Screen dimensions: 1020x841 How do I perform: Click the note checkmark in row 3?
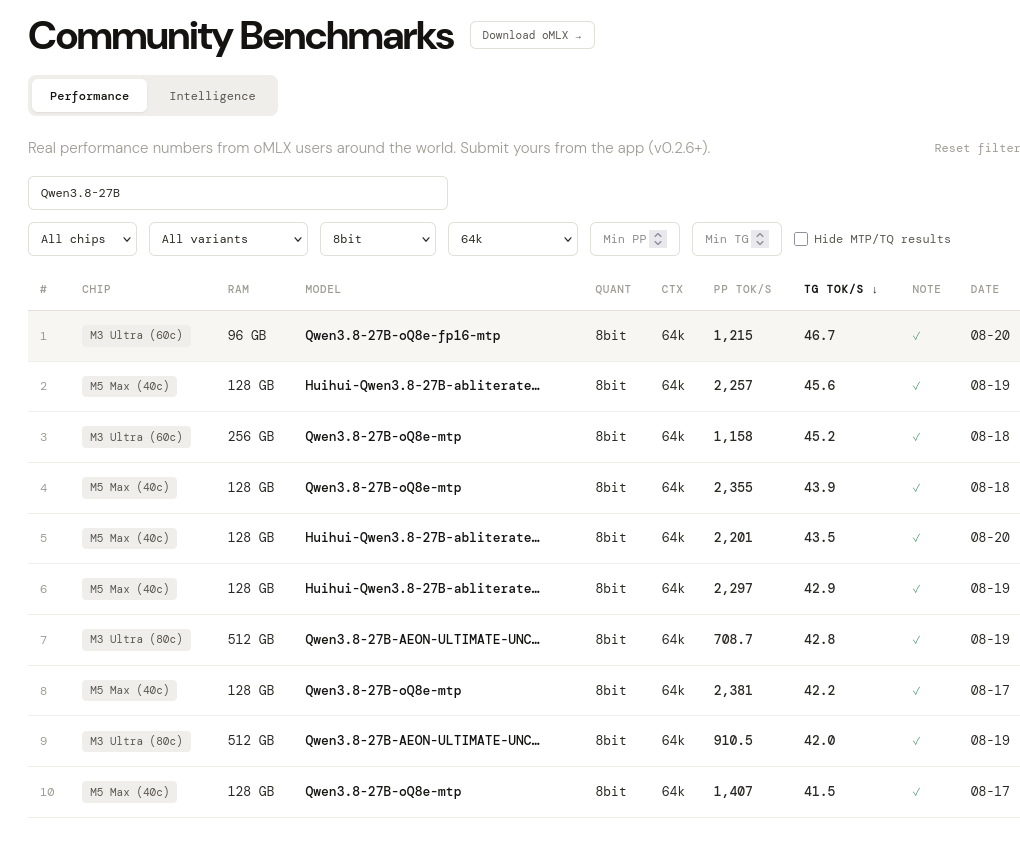tap(916, 437)
